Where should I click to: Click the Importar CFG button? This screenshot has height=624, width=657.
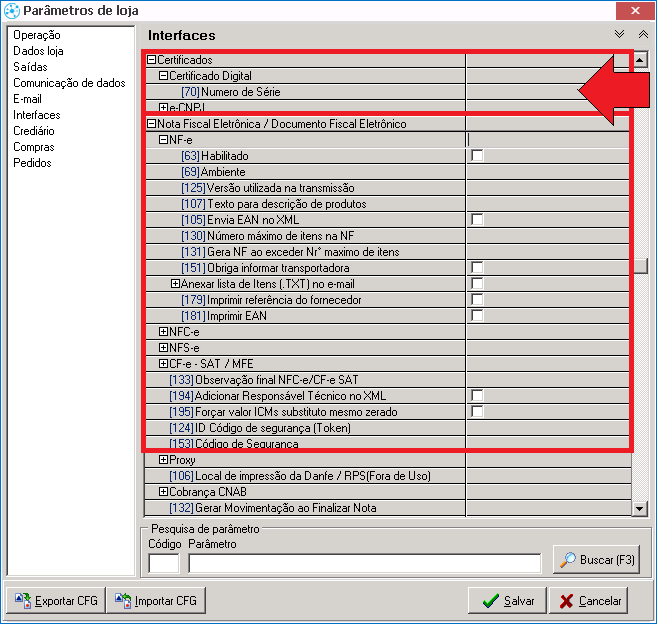pos(156,601)
